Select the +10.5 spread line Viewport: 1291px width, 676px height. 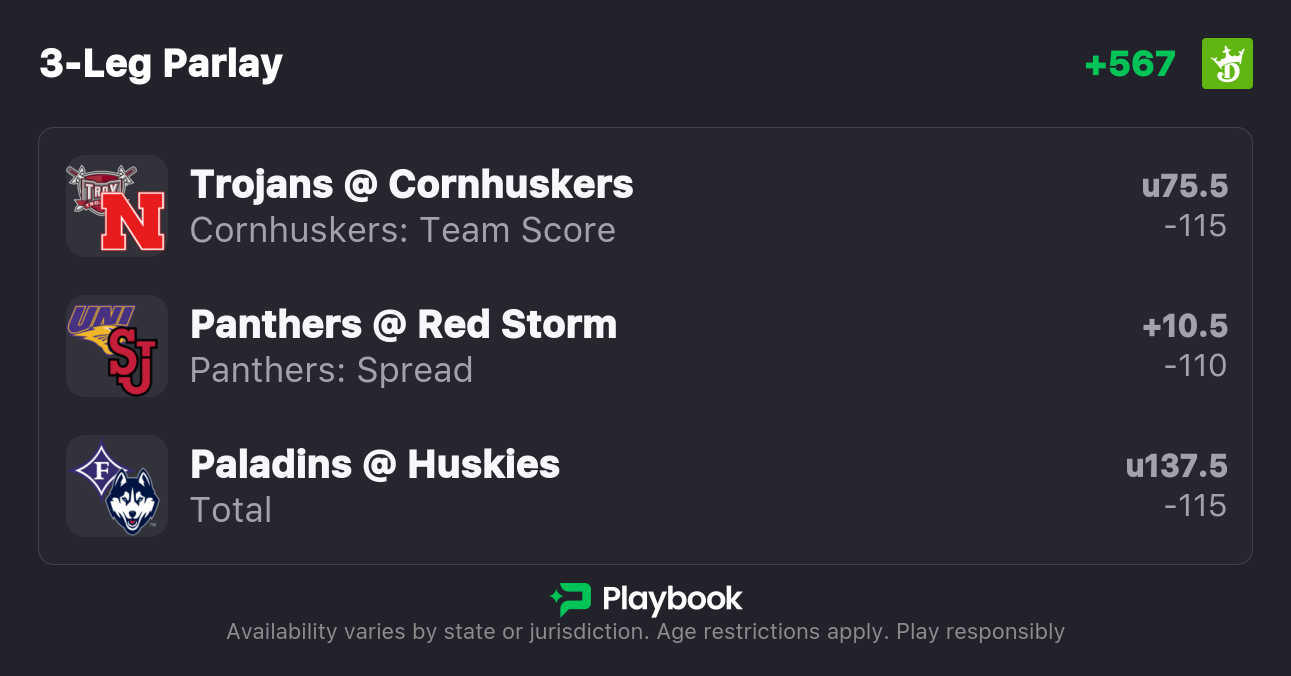point(1184,327)
